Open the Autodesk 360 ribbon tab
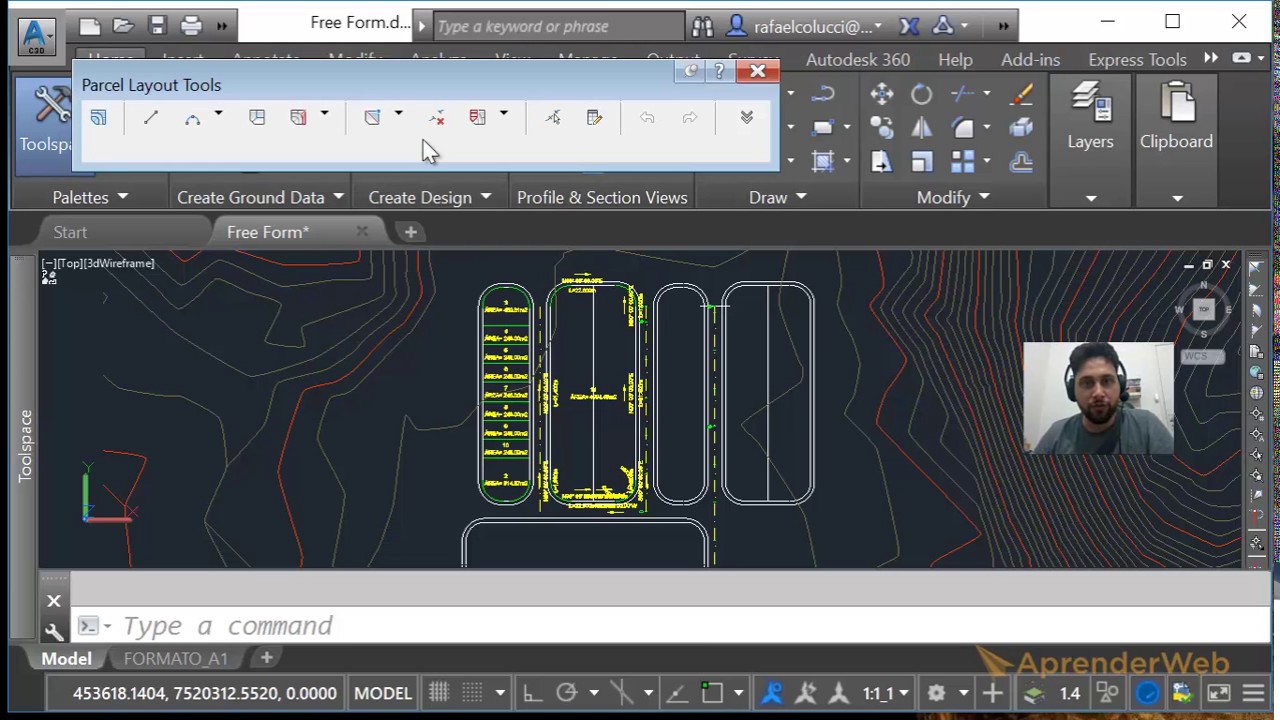The image size is (1280, 720). [858, 59]
